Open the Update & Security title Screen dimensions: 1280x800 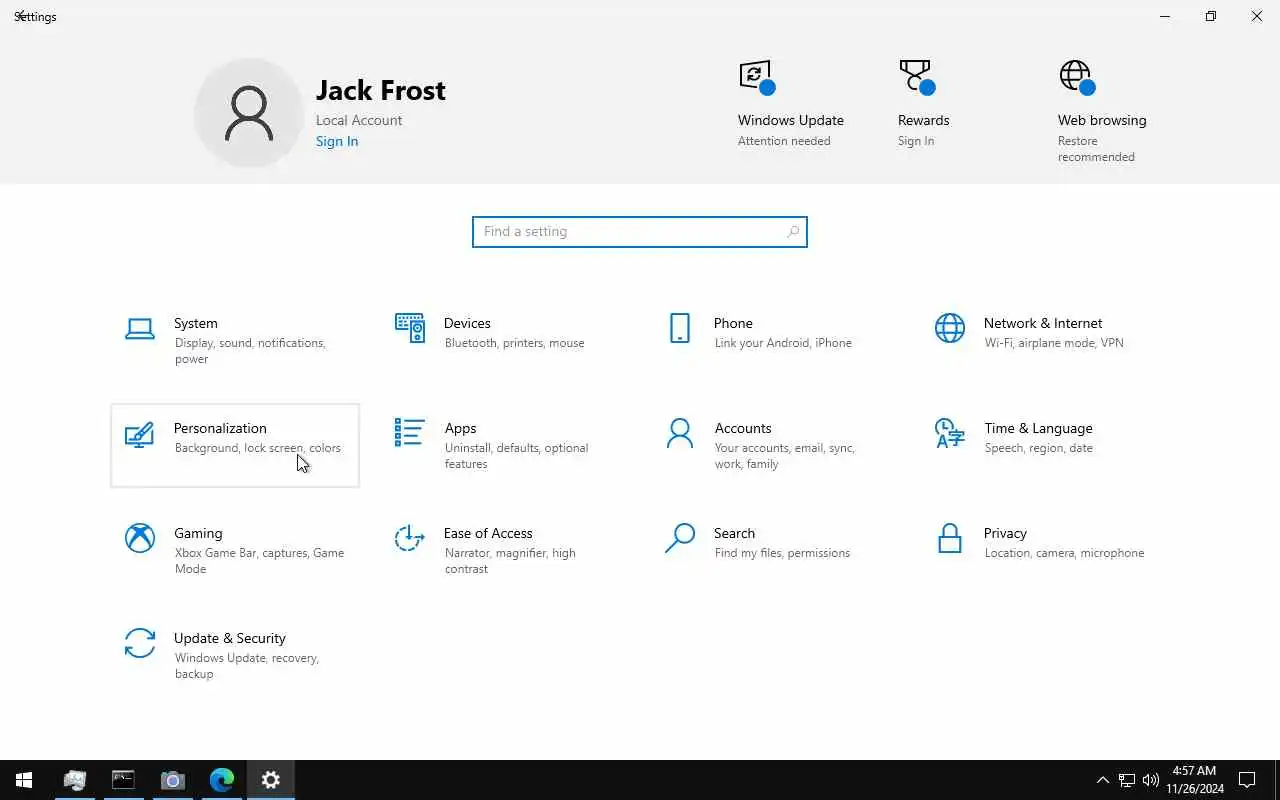[x=230, y=638]
